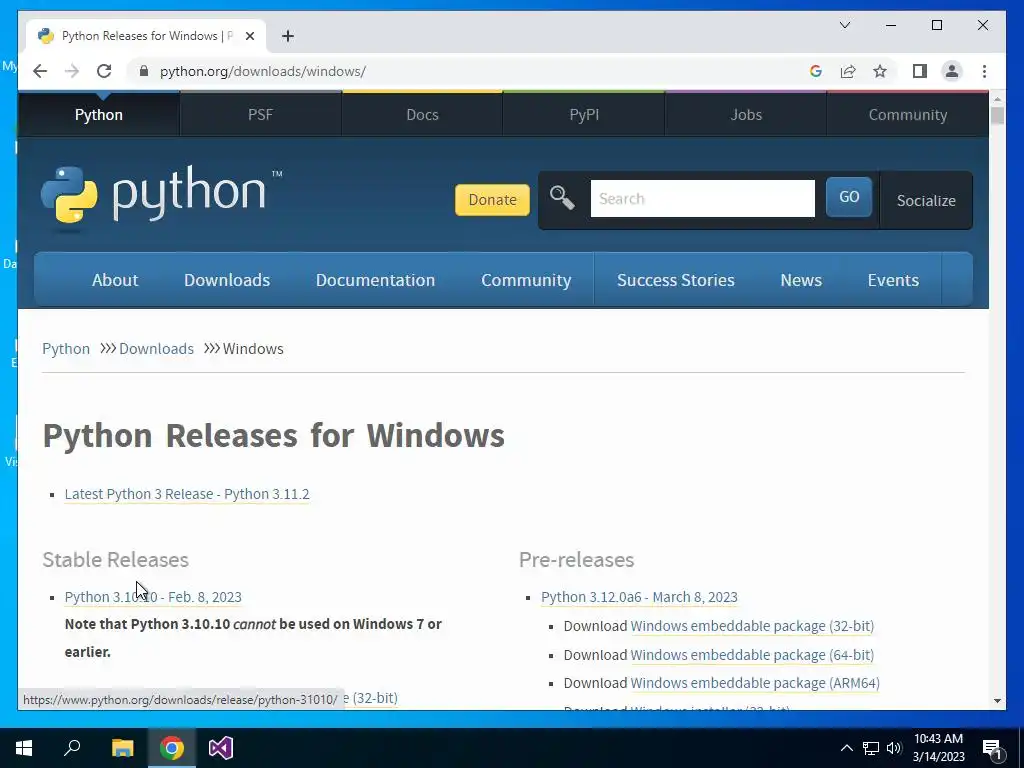
Task: Open the Events menu
Action: [x=893, y=280]
